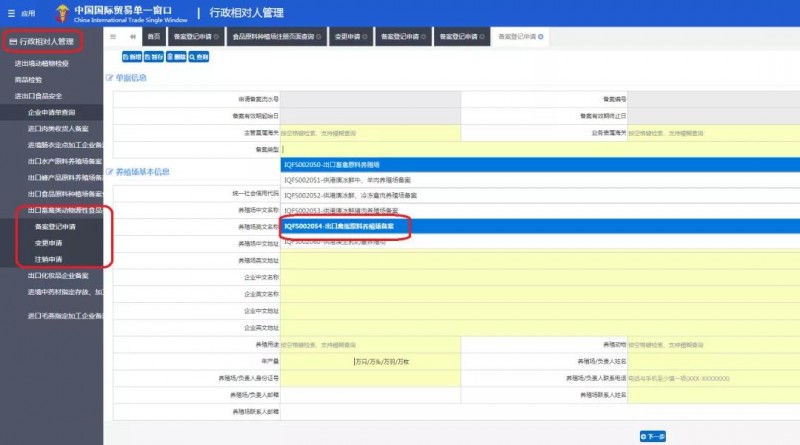The image size is (800, 445).
Task: Open the hamburger 应用 menu icon
Action: [12, 13]
